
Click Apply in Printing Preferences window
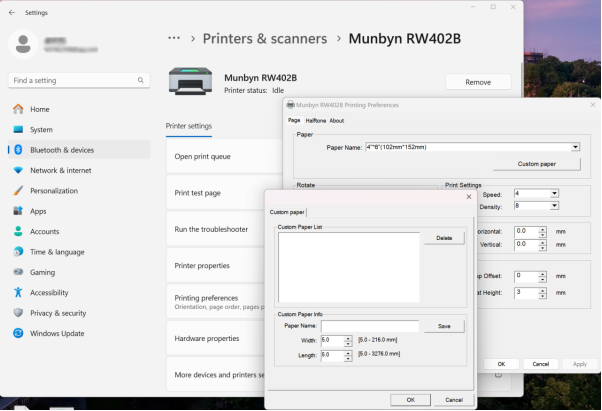(580, 364)
